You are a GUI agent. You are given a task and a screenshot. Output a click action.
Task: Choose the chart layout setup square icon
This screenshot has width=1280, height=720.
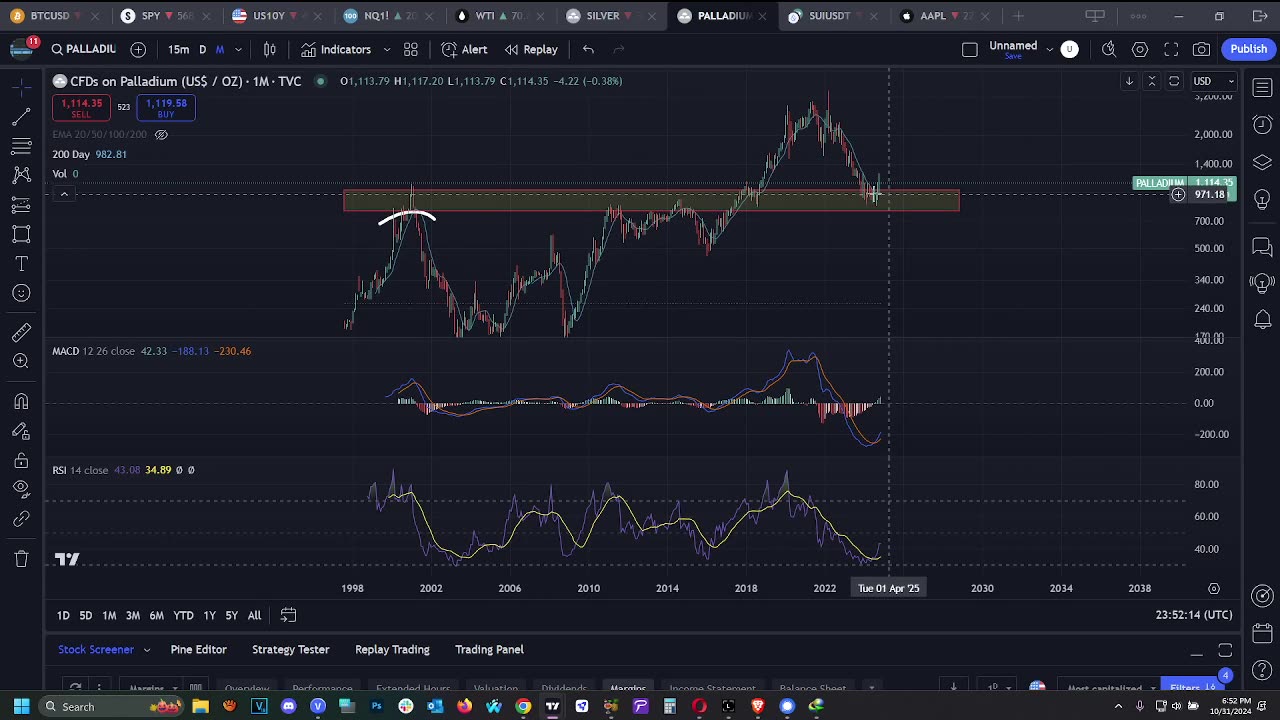[x=969, y=49]
